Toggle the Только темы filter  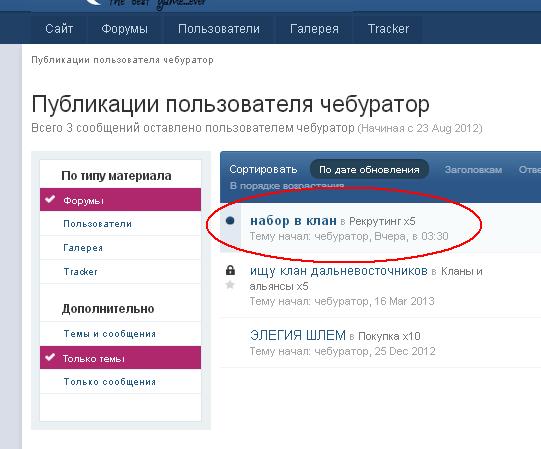[120, 358]
